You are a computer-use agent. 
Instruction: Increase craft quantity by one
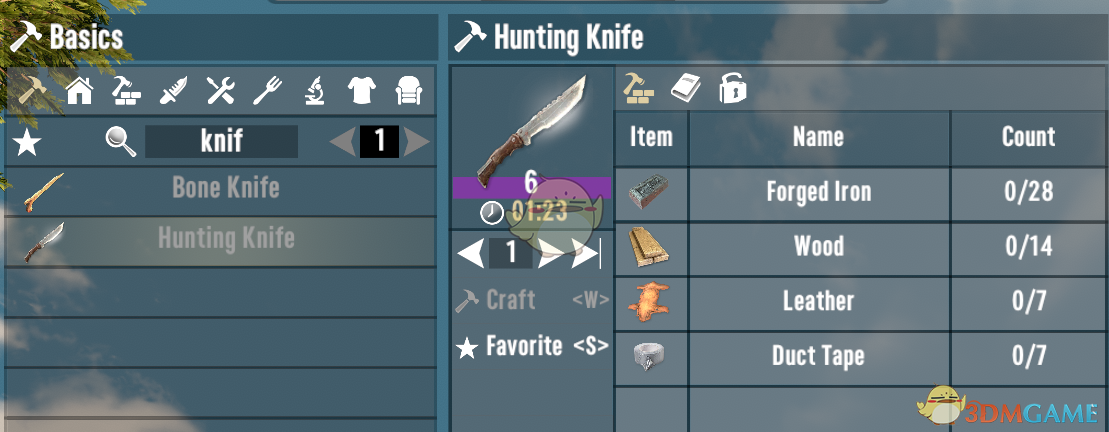tap(550, 253)
